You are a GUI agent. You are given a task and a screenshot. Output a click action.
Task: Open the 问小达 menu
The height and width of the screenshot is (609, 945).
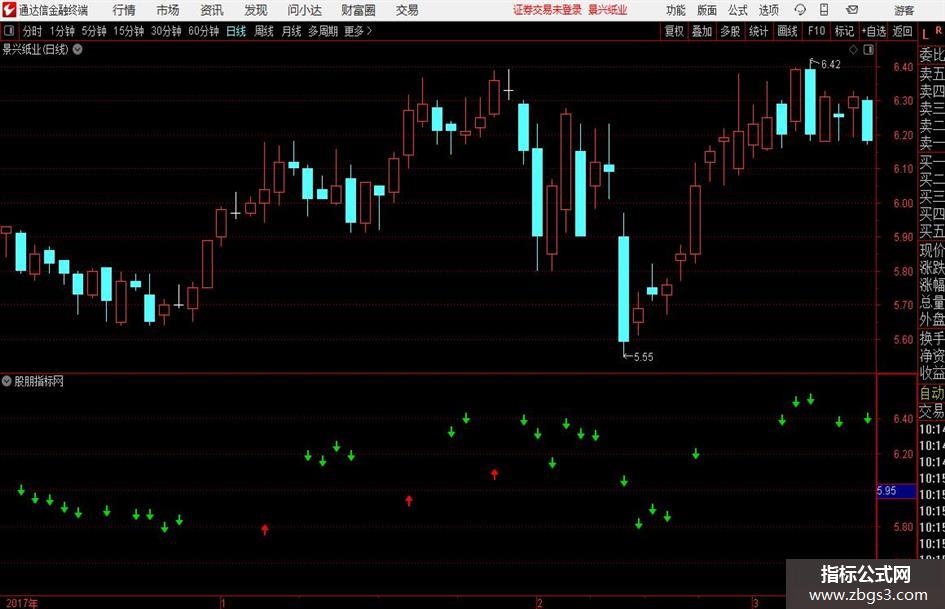304,10
